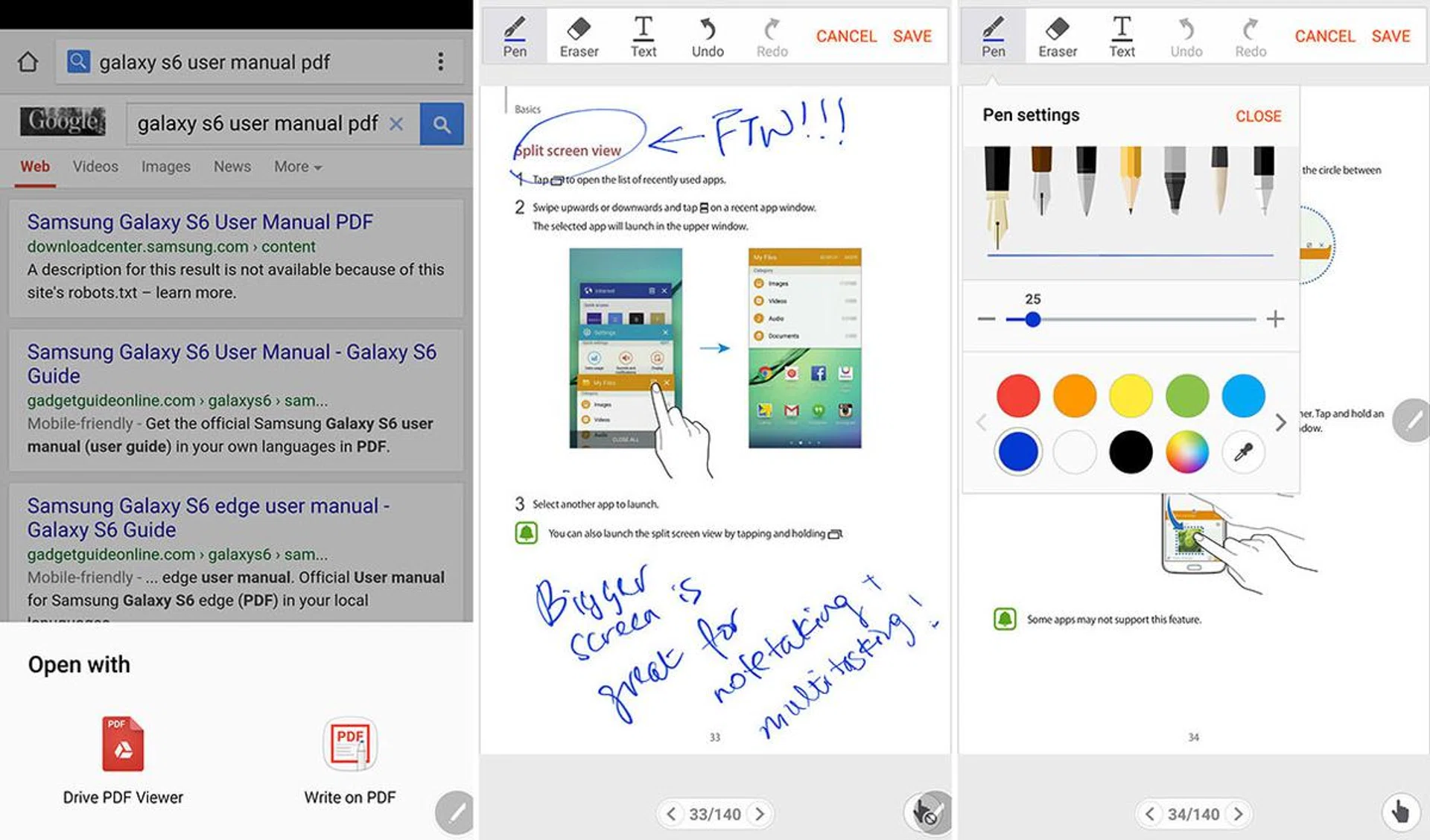Pick the brown calligraphy pen type
The height and width of the screenshot is (840, 1430).
click(x=1040, y=181)
